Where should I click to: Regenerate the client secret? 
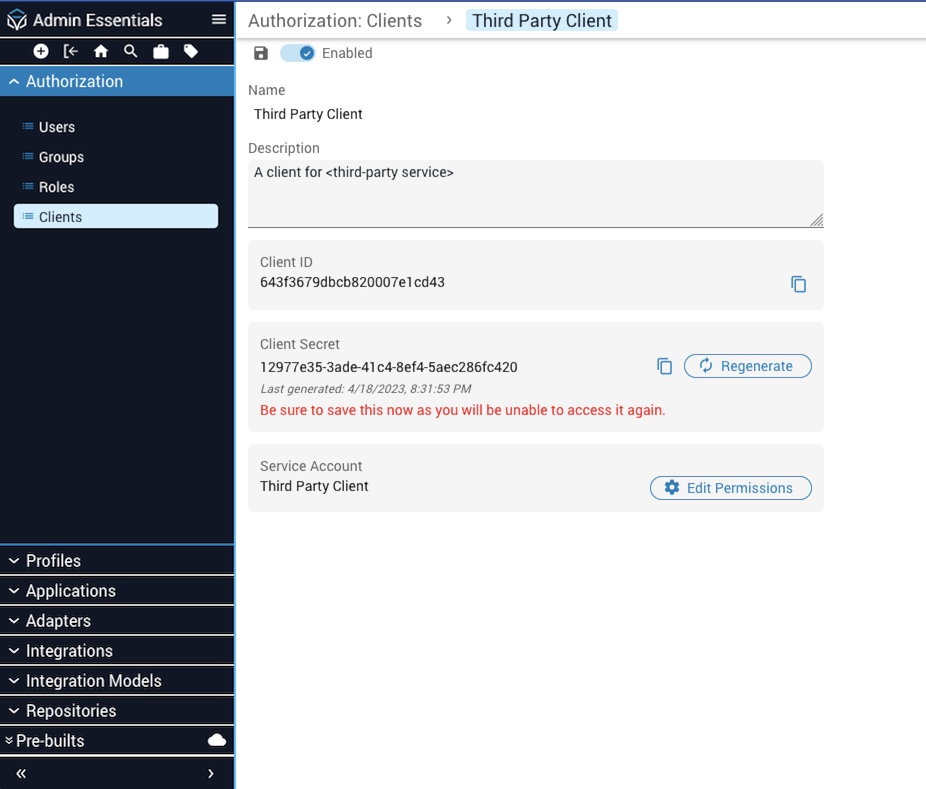(747, 366)
